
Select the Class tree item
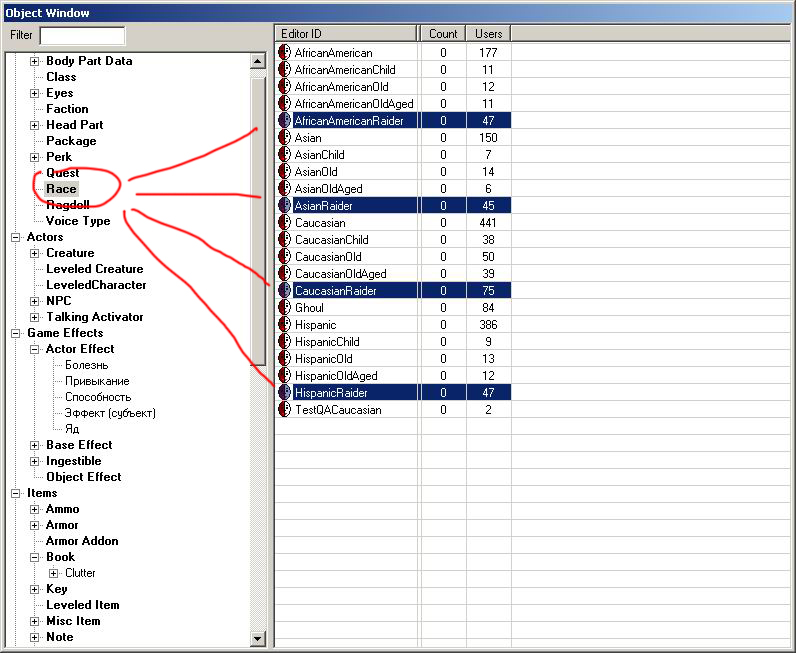point(61,77)
